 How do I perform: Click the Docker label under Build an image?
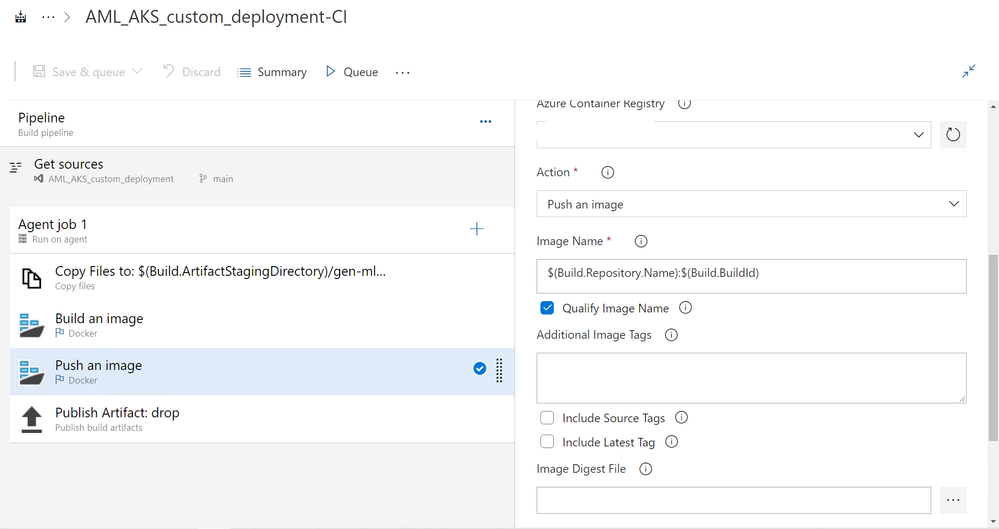[83, 333]
